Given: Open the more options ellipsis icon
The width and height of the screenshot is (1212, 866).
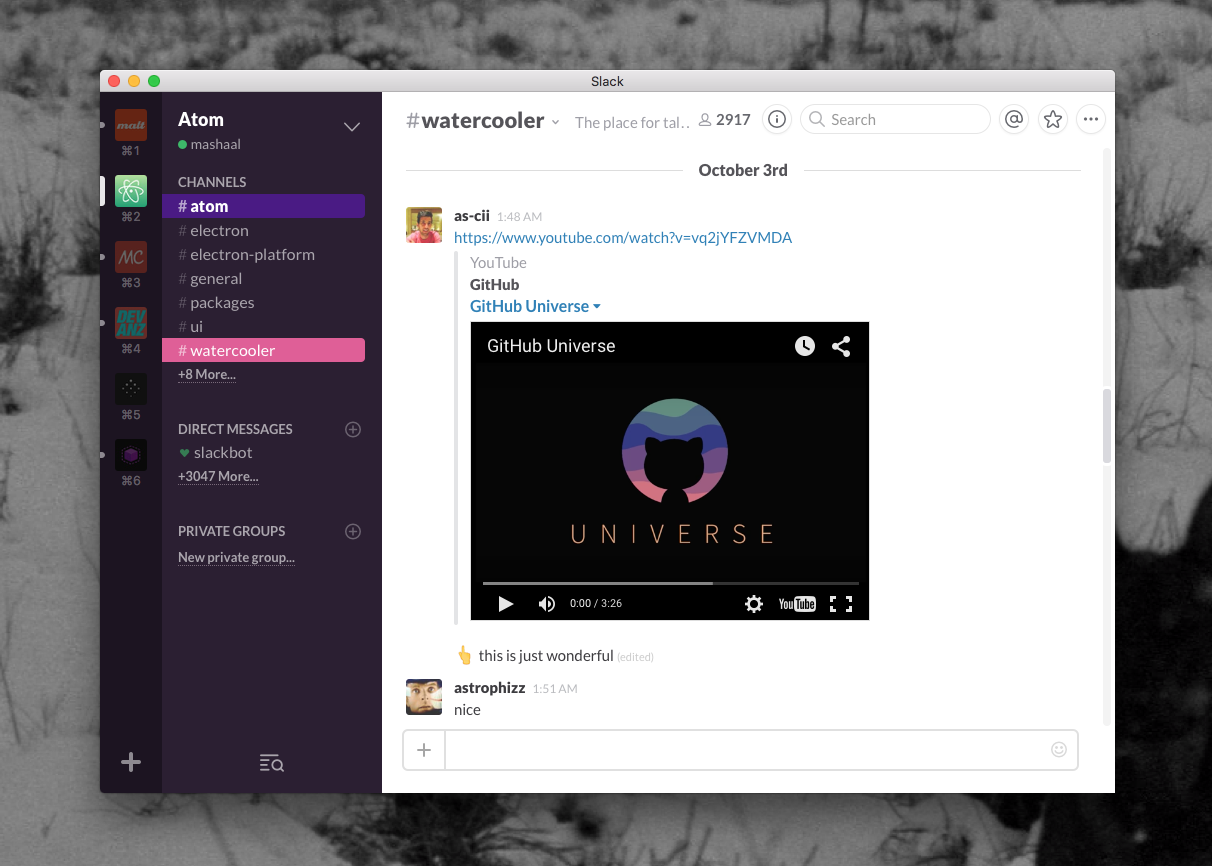Looking at the screenshot, I should (1091, 119).
